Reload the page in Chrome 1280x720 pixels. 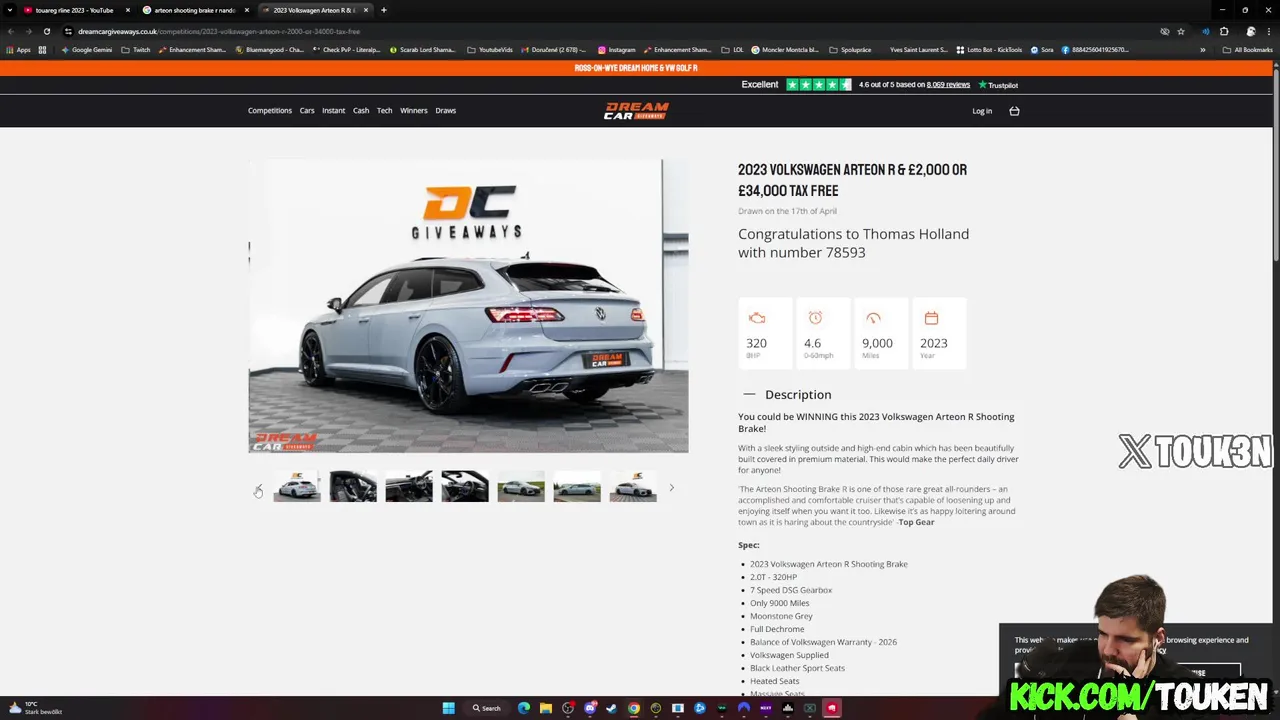pyautogui.click(x=46, y=31)
